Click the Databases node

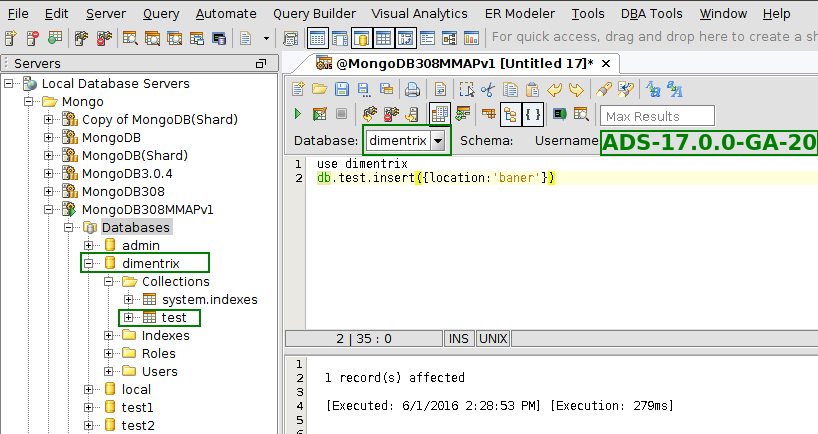(136, 227)
